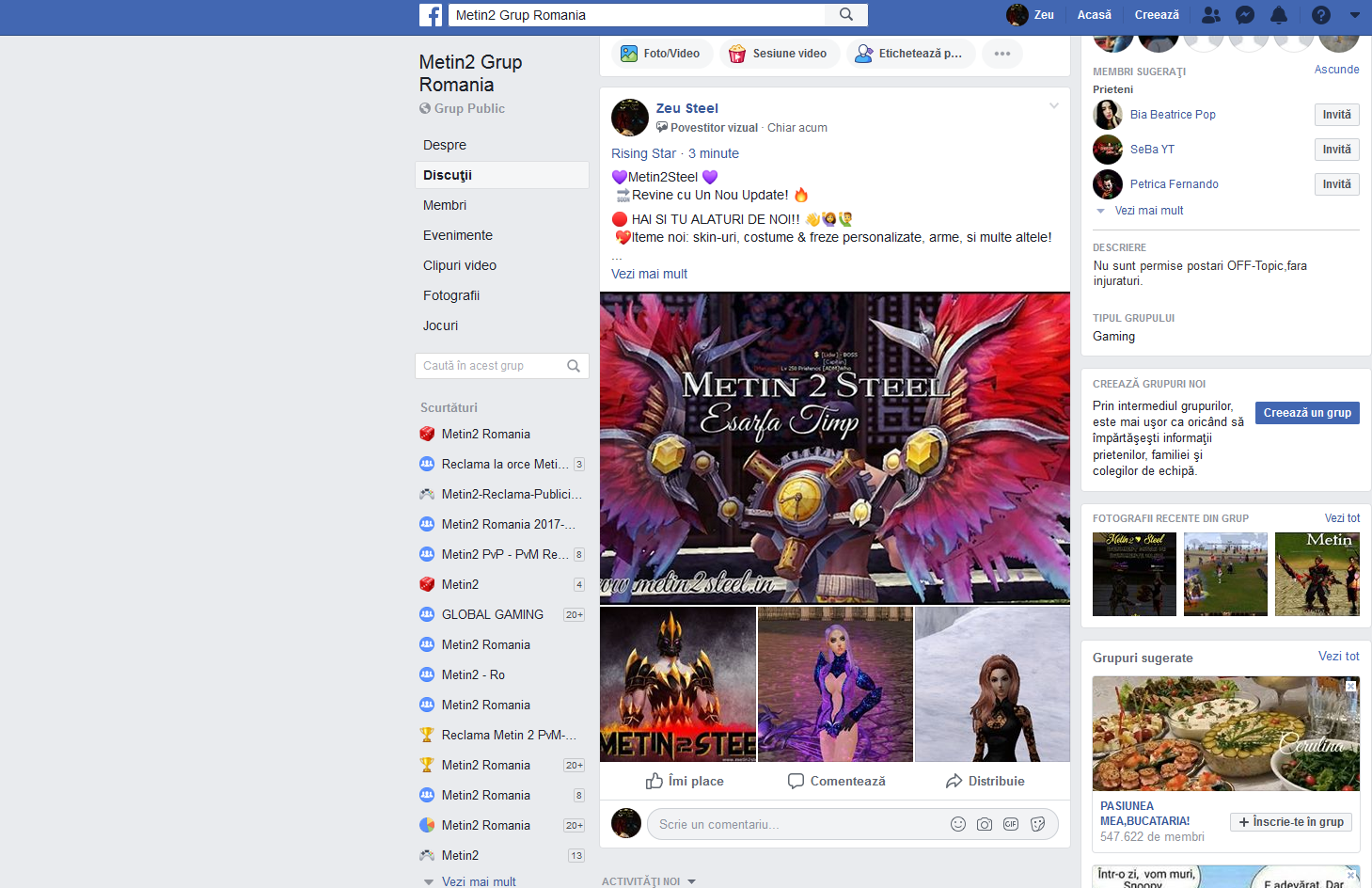
Task: Open notifications bell icon
Action: 1279,15
